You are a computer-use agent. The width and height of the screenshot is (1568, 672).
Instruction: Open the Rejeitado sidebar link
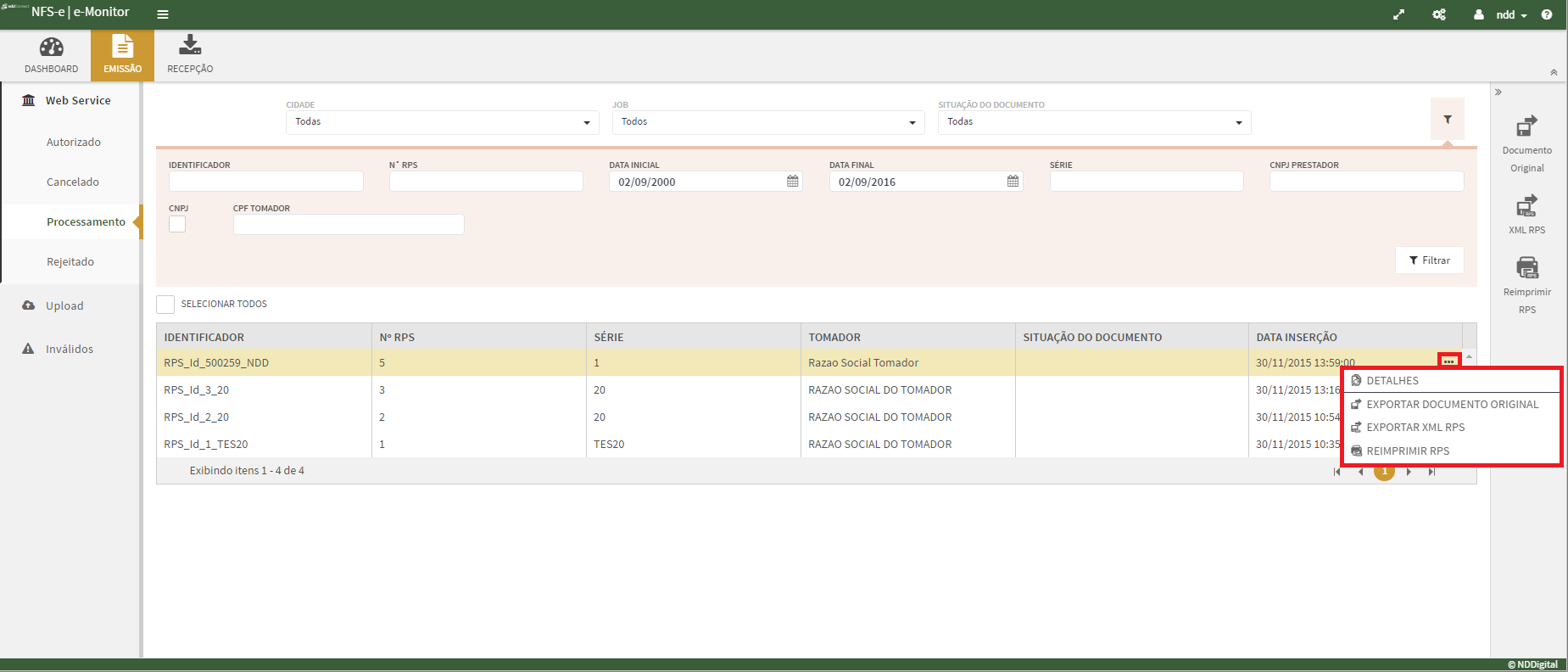pyautogui.click(x=70, y=262)
